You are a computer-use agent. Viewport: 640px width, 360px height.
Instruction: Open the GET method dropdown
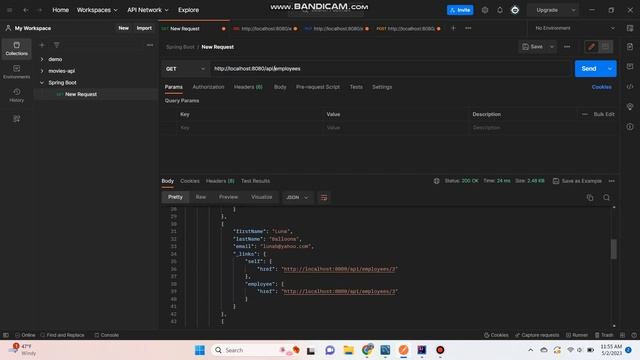click(186, 69)
